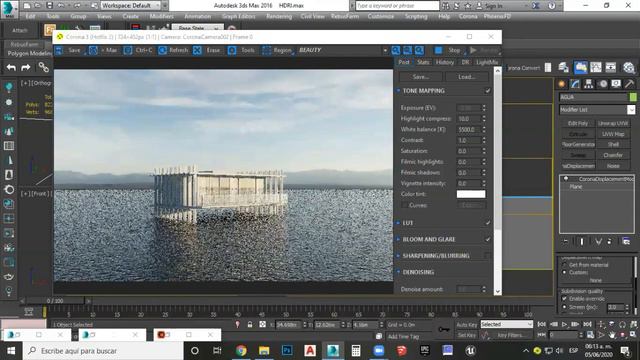This screenshot has height=360, width=640.
Task: Click the Erase icon in Corona frame buffer
Action: click(x=197, y=50)
